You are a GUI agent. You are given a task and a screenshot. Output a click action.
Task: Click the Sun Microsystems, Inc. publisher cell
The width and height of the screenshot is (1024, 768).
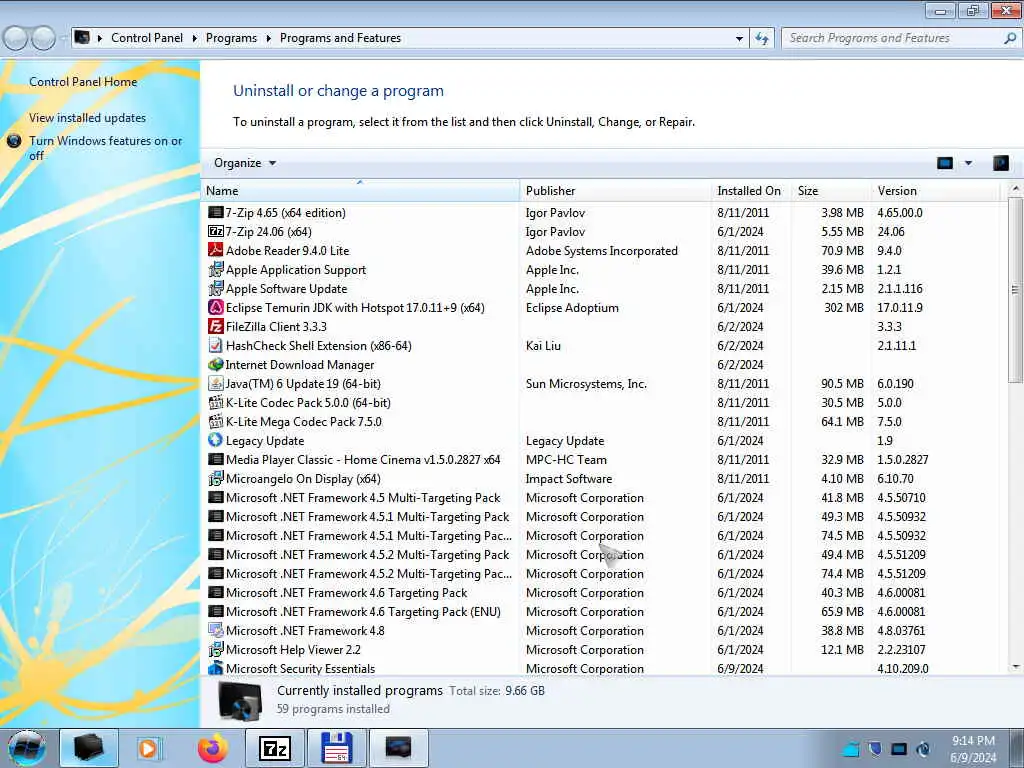click(586, 383)
